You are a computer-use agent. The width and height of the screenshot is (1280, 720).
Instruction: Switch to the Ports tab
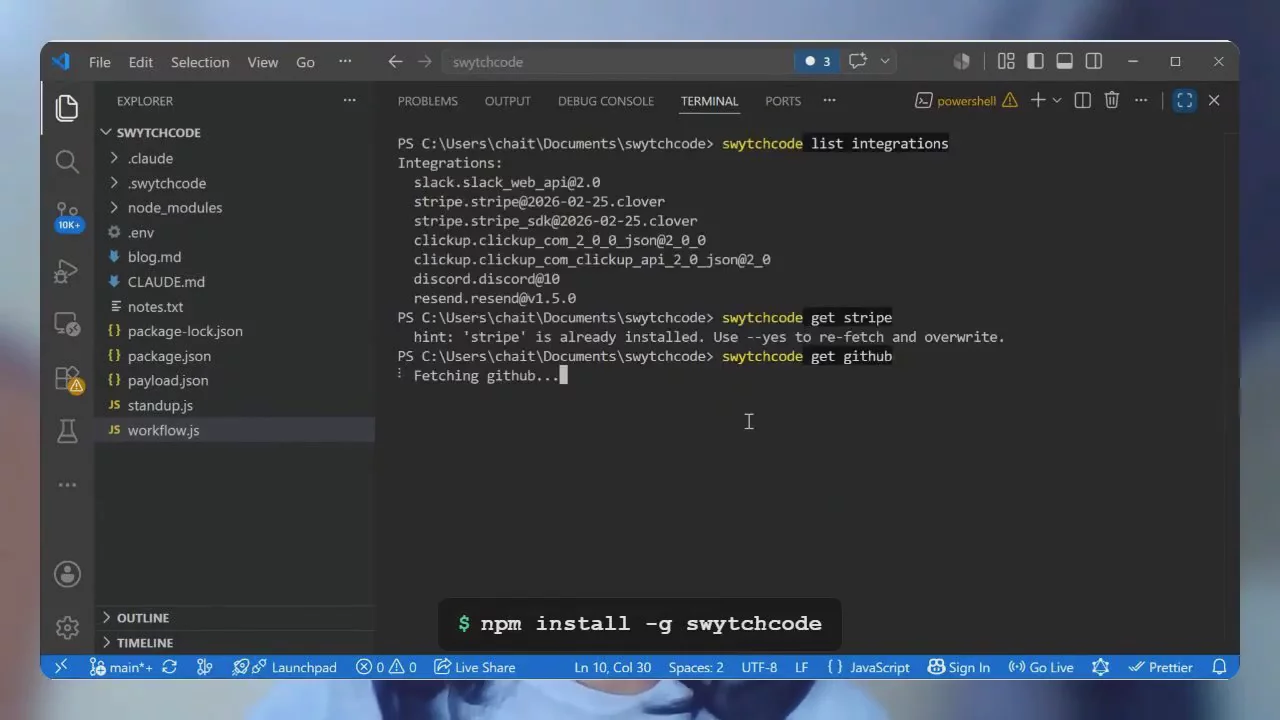click(783, 101)
